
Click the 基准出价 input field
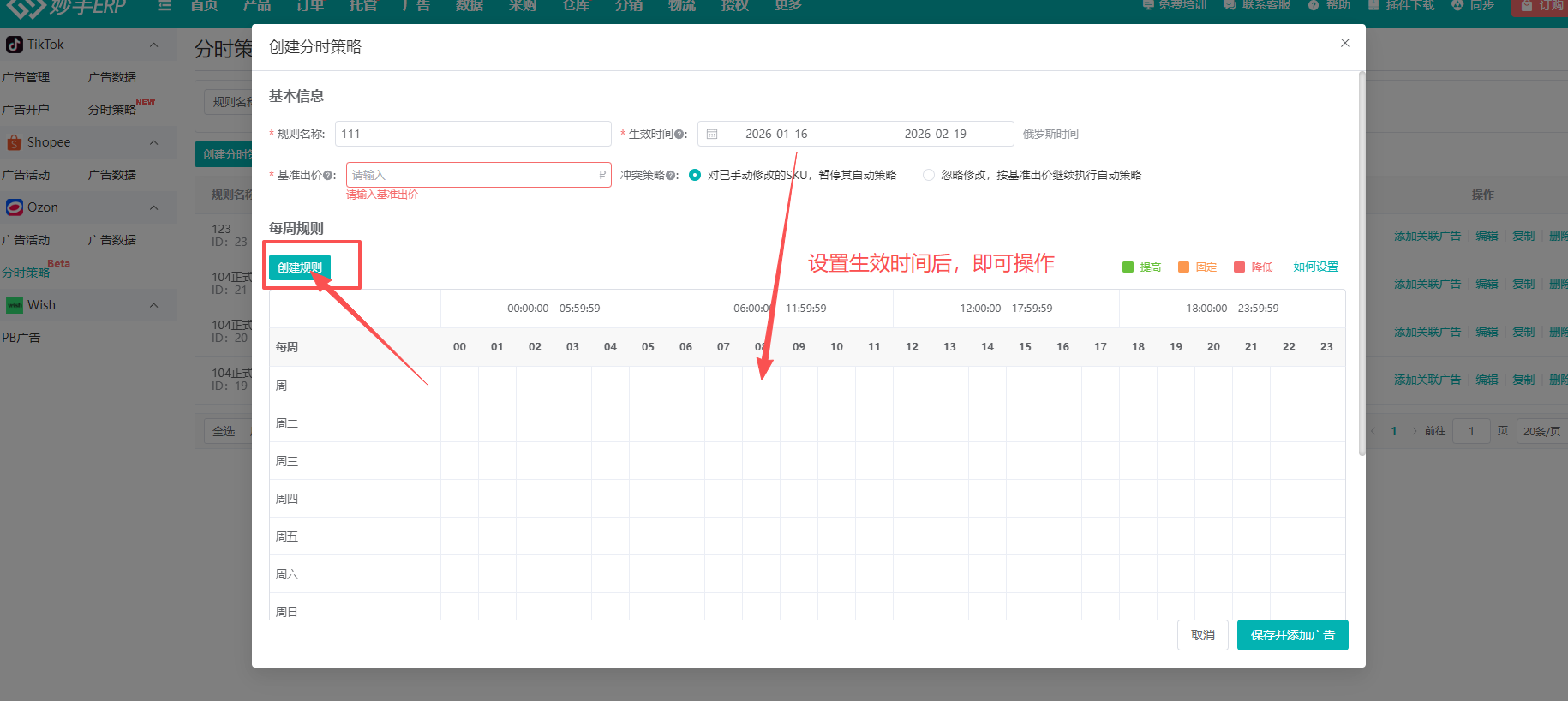[x=473, y=175]
